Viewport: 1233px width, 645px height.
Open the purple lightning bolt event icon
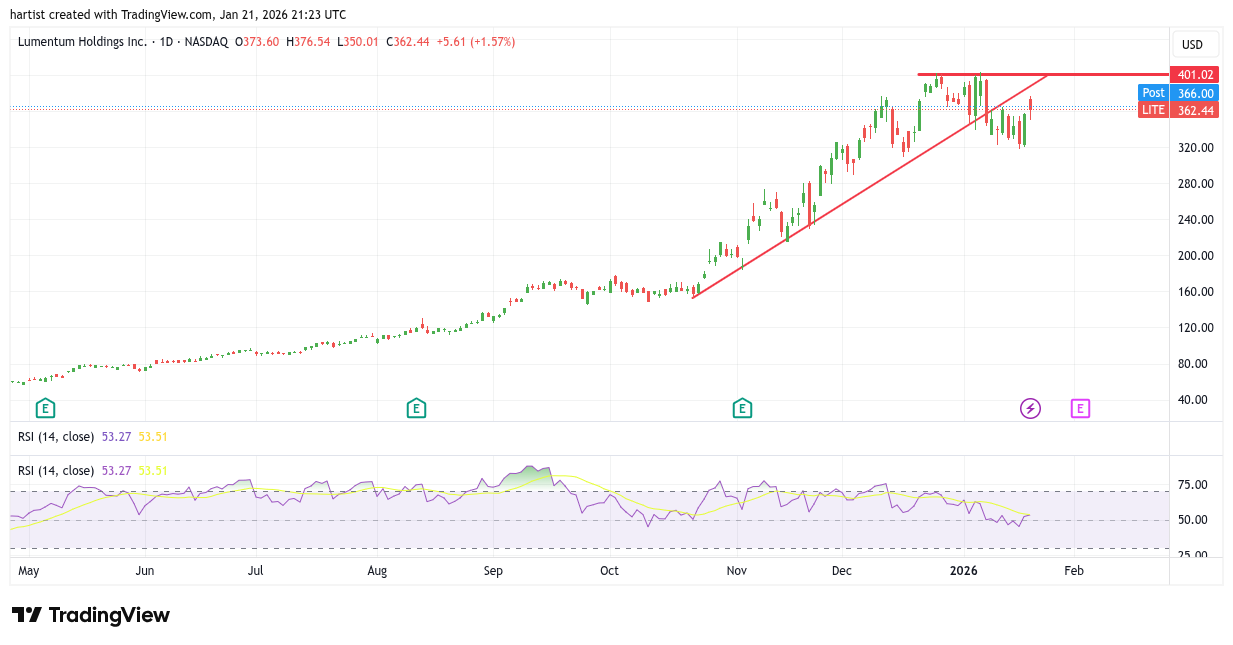click(x=1030, y=408)
